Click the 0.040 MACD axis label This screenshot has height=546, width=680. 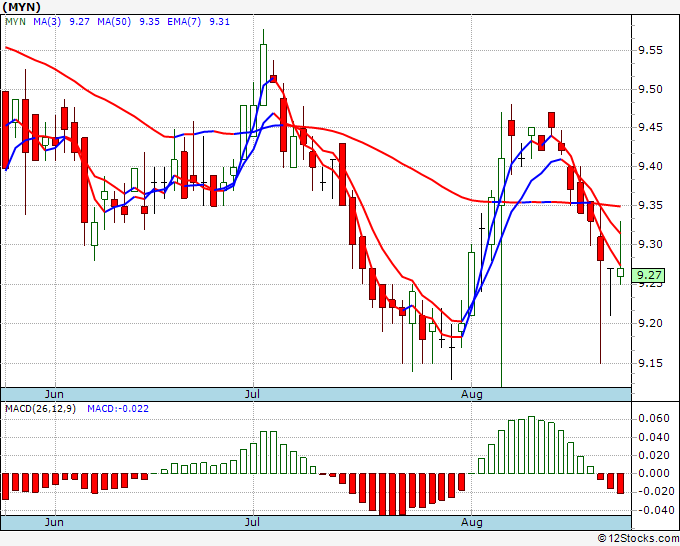coord(654,437)
